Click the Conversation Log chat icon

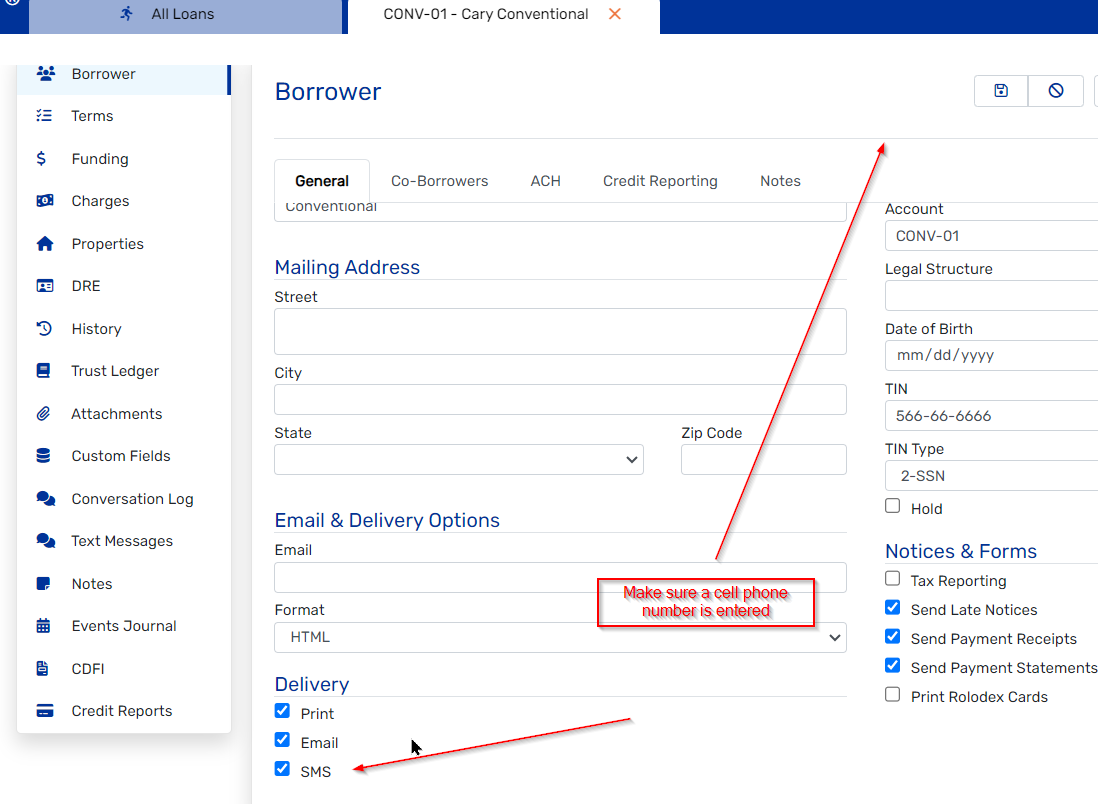pyautogui.click(x=46, y=499)
